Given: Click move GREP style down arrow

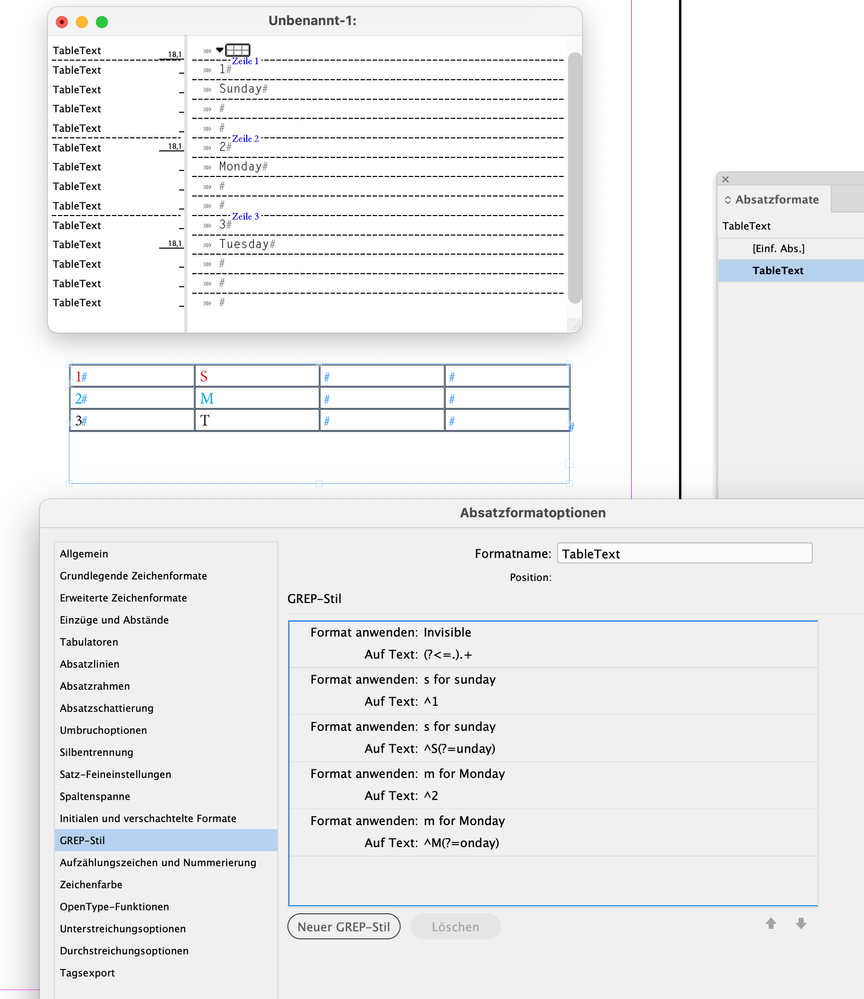Looking at the screenshot, I should (801, 923).
